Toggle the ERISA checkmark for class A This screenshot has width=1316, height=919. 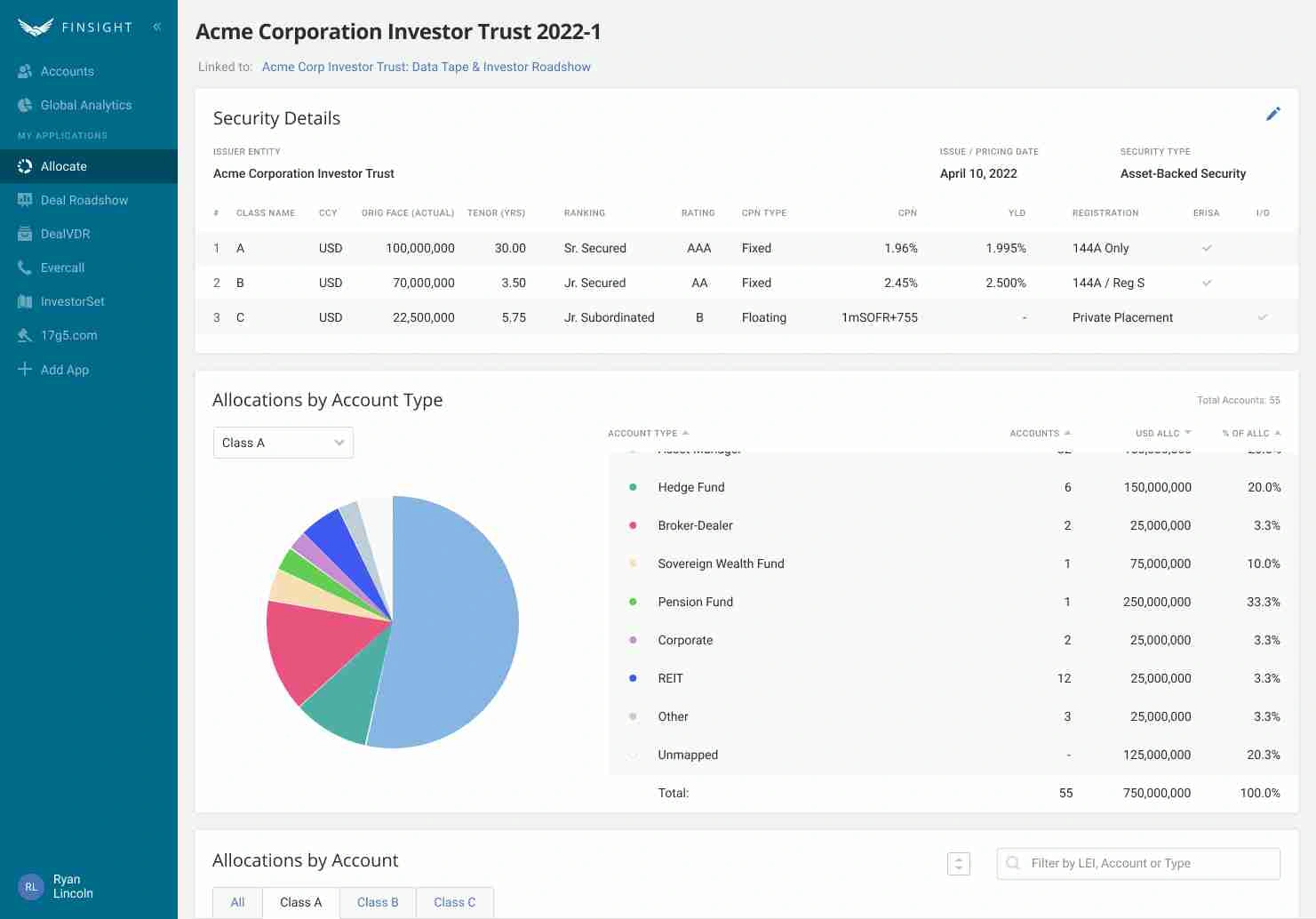tap(1207, 248)
